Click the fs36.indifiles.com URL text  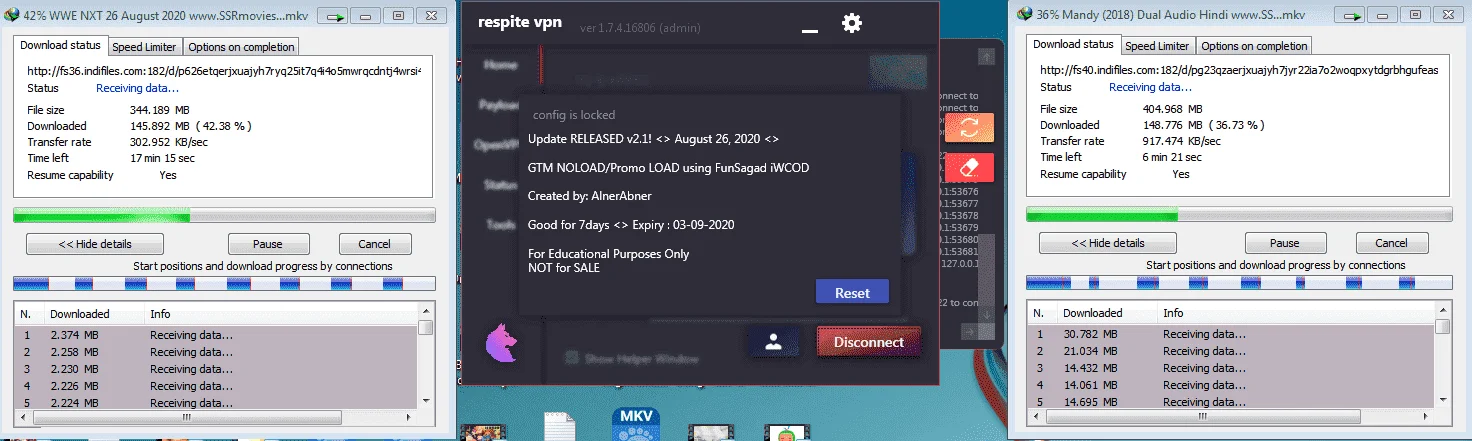[x=224, y=71]
